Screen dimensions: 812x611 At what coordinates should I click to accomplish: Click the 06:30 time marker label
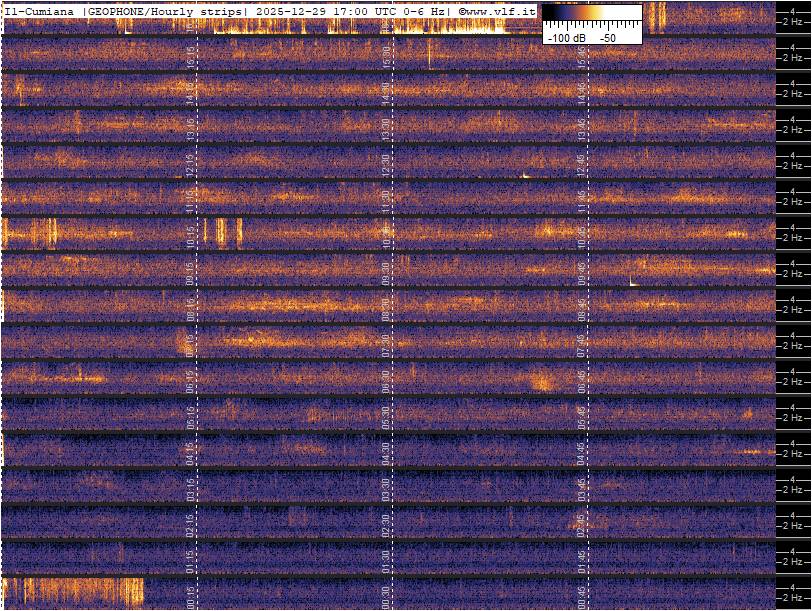point(386,380)
